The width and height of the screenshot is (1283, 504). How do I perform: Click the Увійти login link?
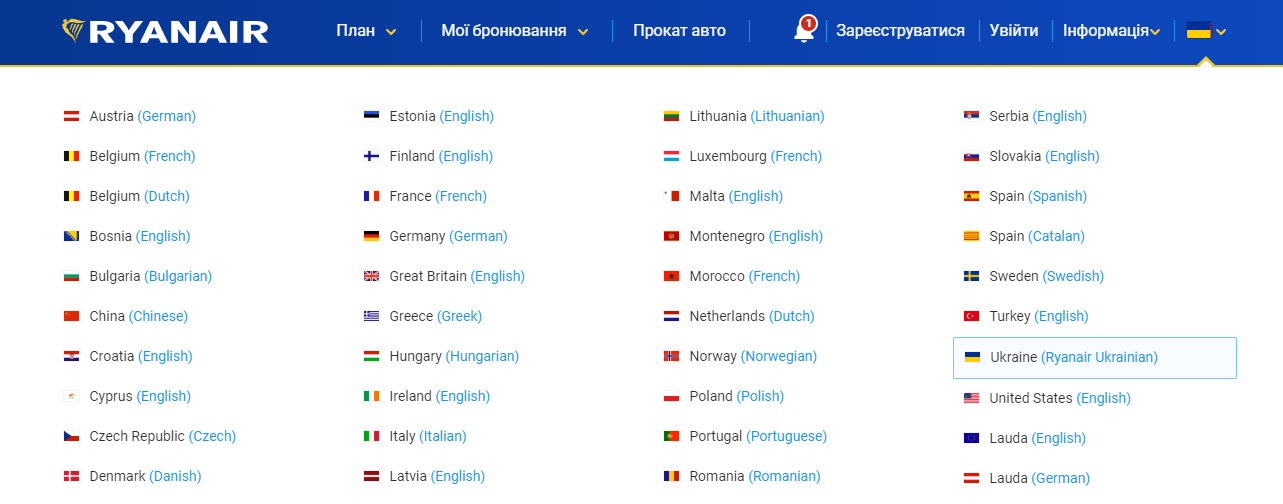[x=1014, y=31]
